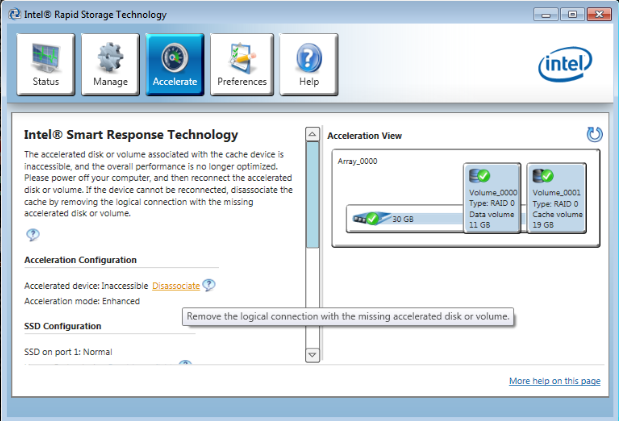The height and width of the screenshot is (421, 619).
Task: Click the Acceleration View heading
Action: [364, 136]
